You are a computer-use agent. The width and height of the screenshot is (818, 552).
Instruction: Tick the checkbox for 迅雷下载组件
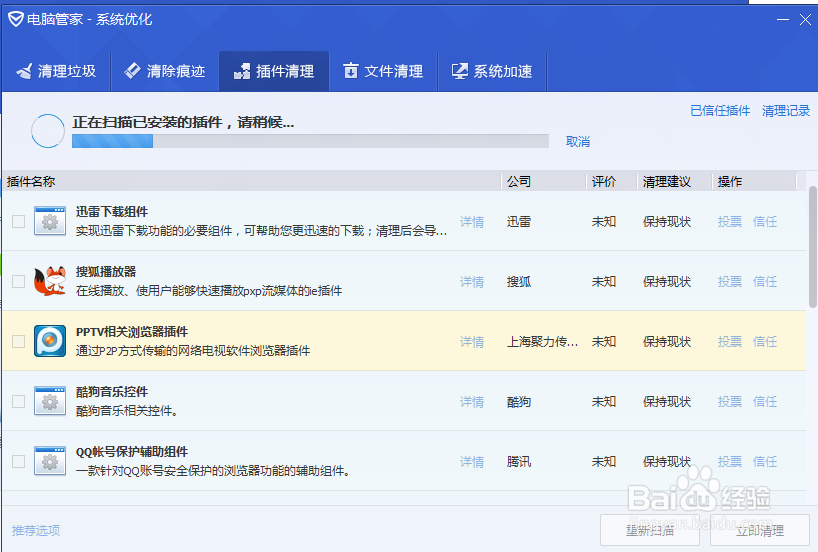pos(18,221)
